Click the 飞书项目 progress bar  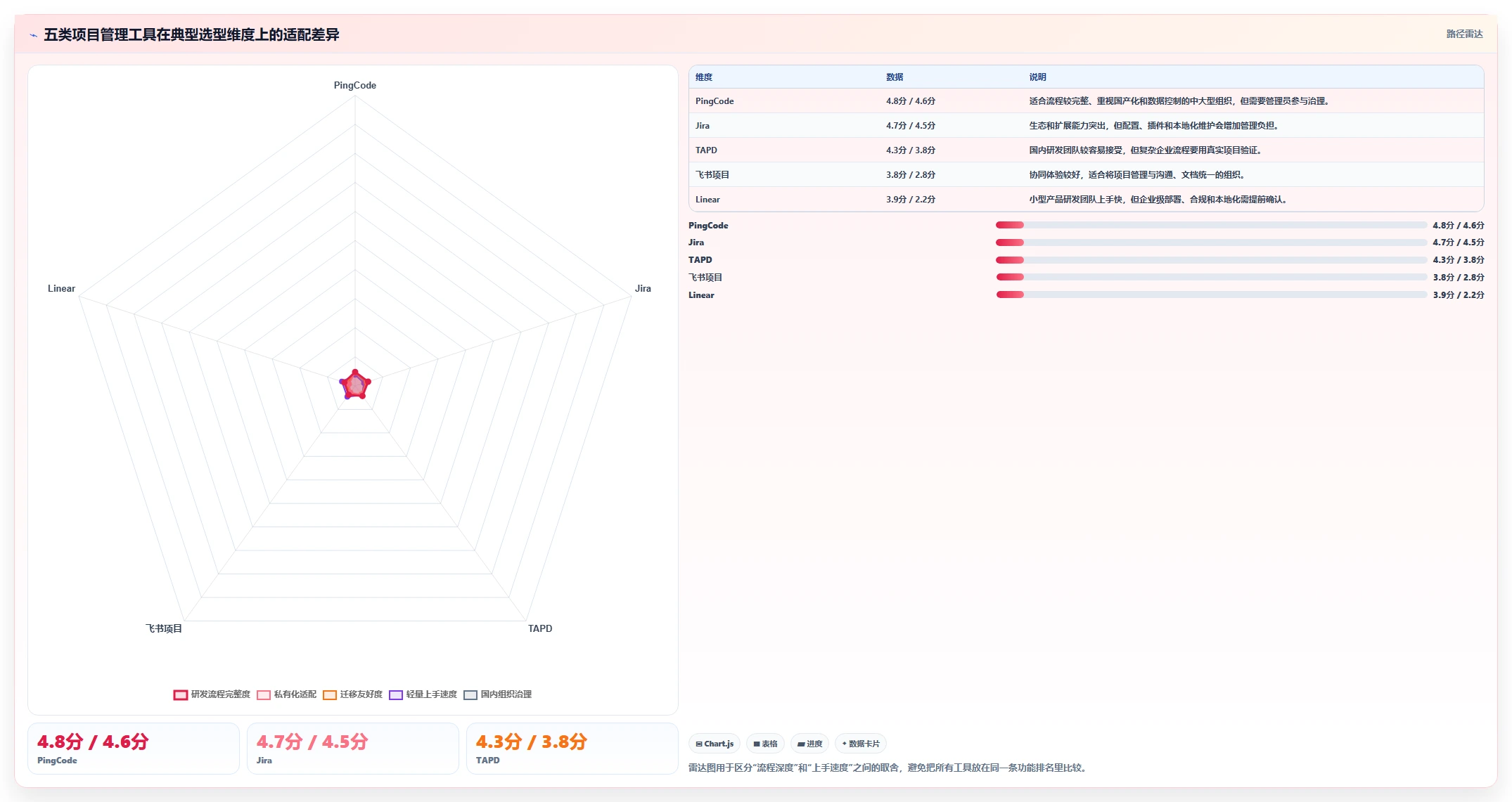(x=1211, y=277)
